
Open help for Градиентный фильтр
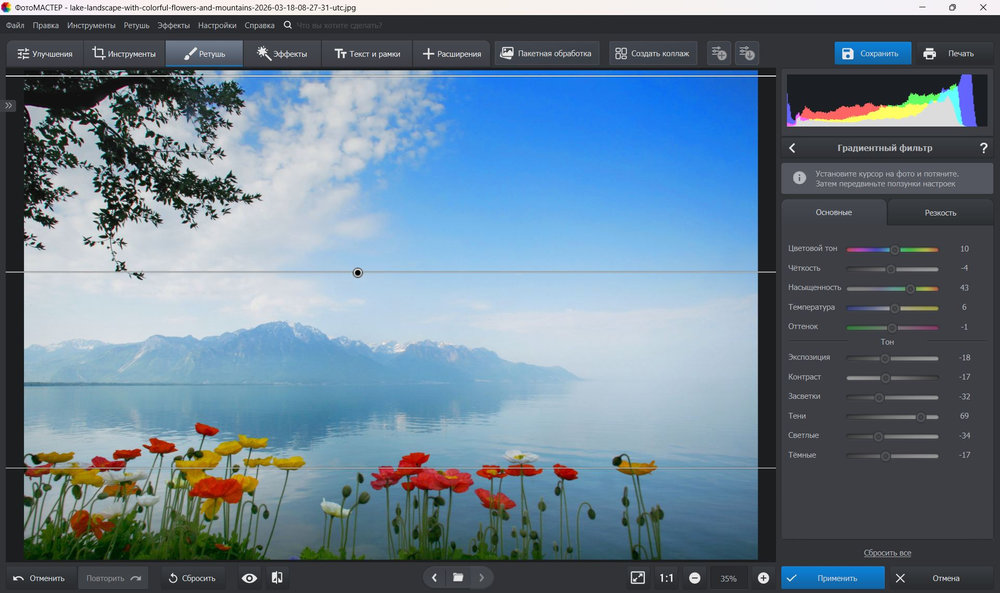tap(983, 148)
